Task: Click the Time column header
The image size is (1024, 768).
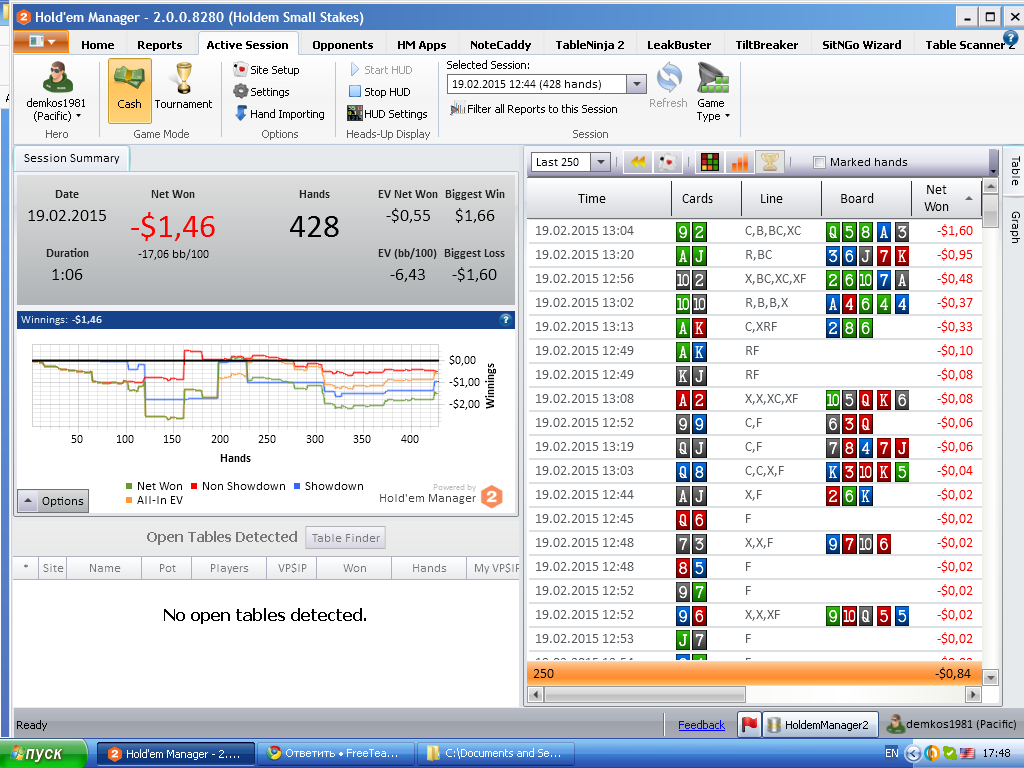Action: (x=599, y=198)
